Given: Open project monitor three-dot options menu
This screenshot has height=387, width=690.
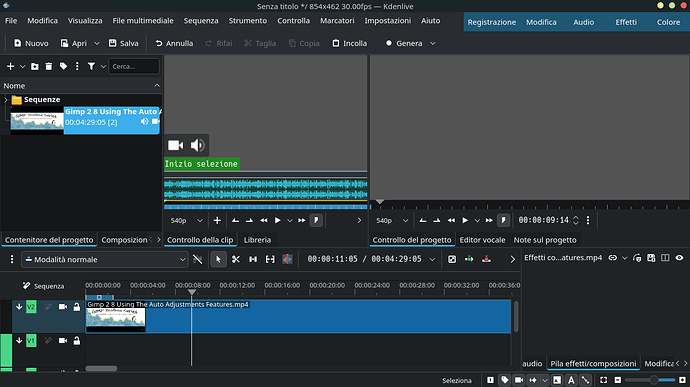Looking at the screenshot, I should click(x=588, y=220).
